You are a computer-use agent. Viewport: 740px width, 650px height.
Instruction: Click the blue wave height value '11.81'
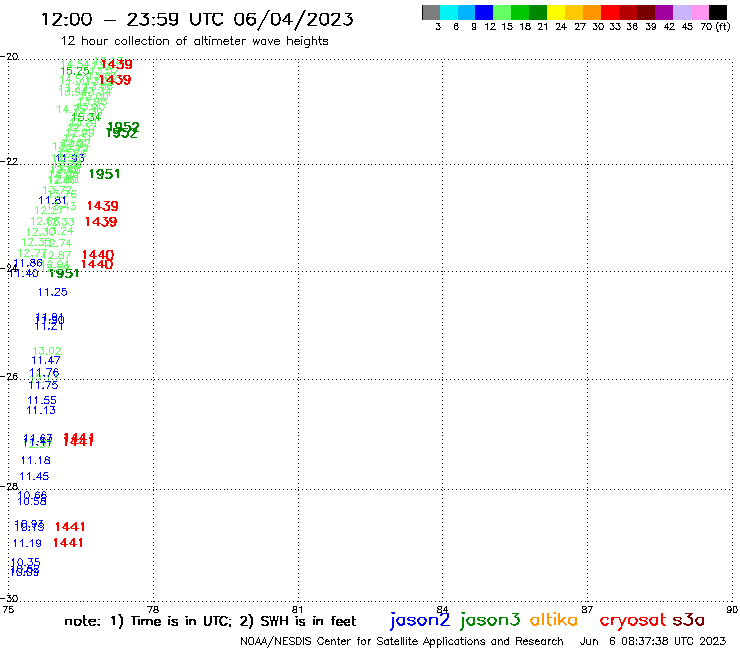[x=52, y=200]
